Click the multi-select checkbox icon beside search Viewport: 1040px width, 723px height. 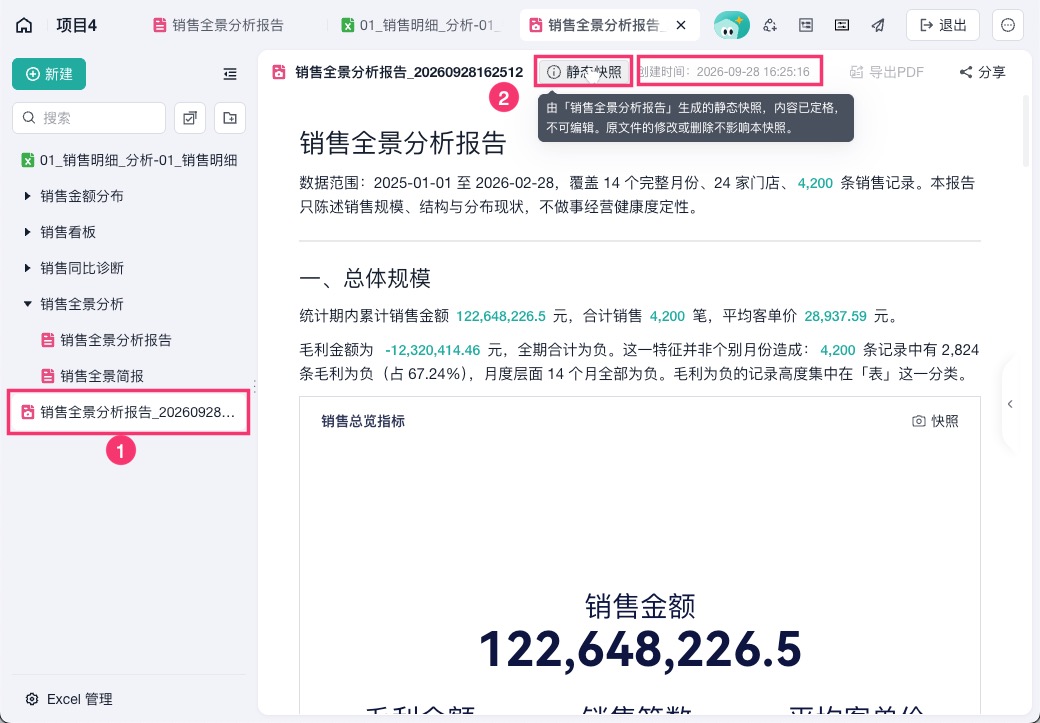190,118
